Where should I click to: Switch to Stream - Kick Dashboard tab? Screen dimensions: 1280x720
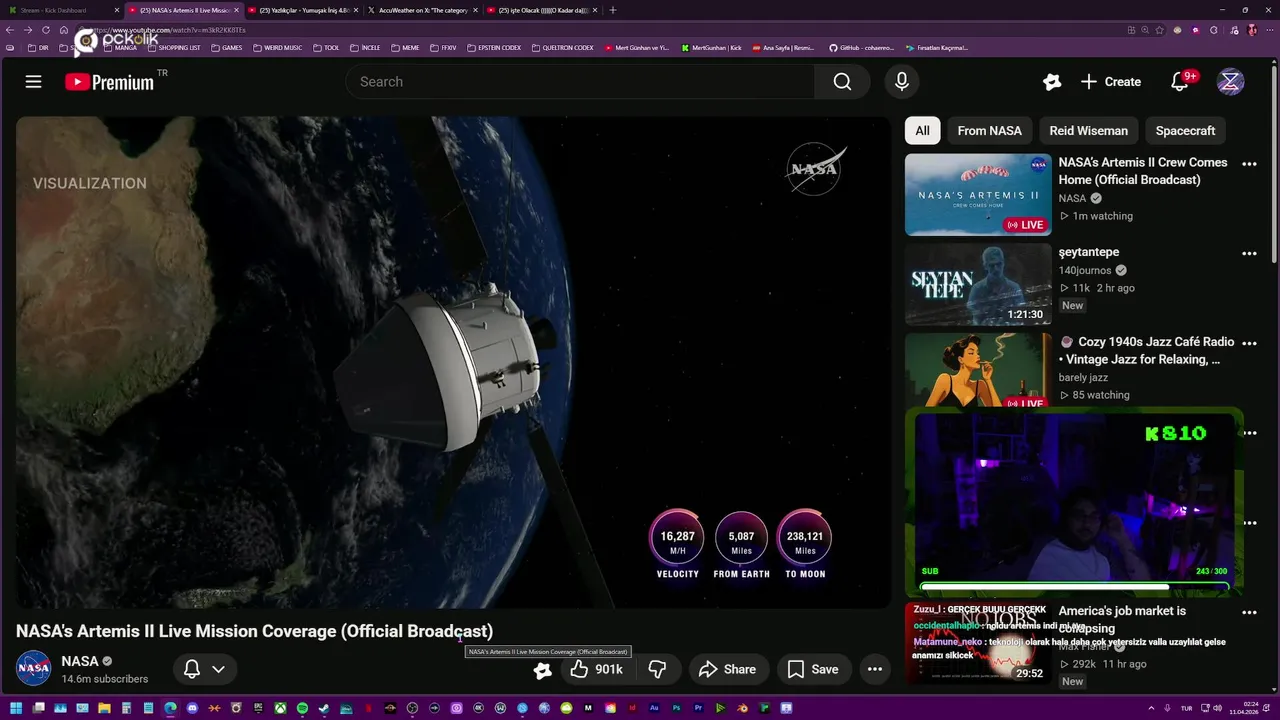pyautogui.click(x=60, y=10)
